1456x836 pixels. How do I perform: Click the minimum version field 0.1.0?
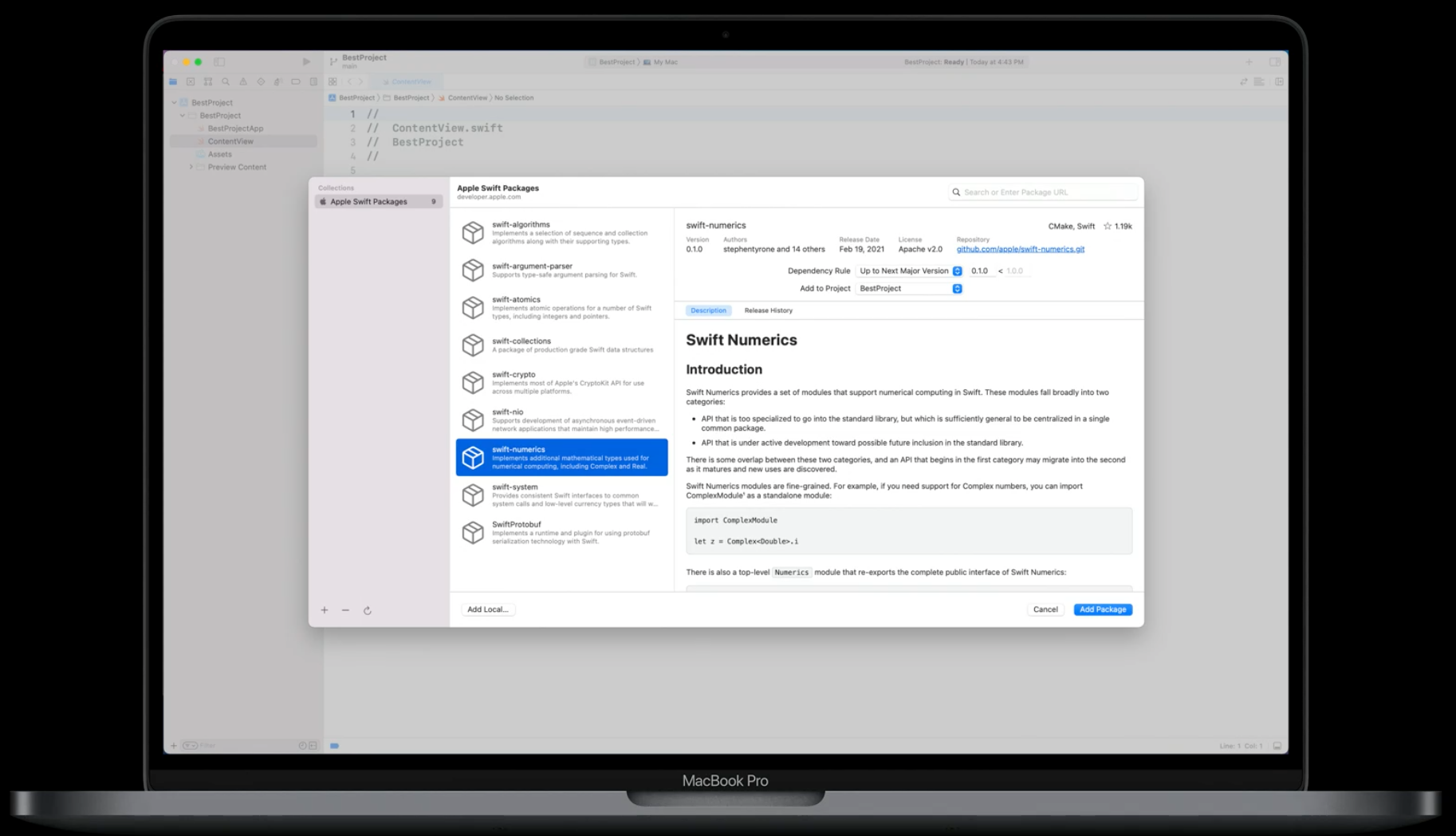click(x=980, y=271)
